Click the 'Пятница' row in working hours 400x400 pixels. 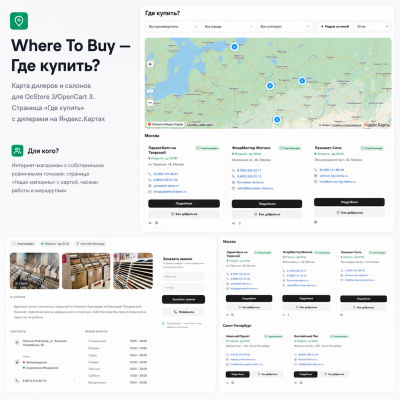[x=117, y=369]
